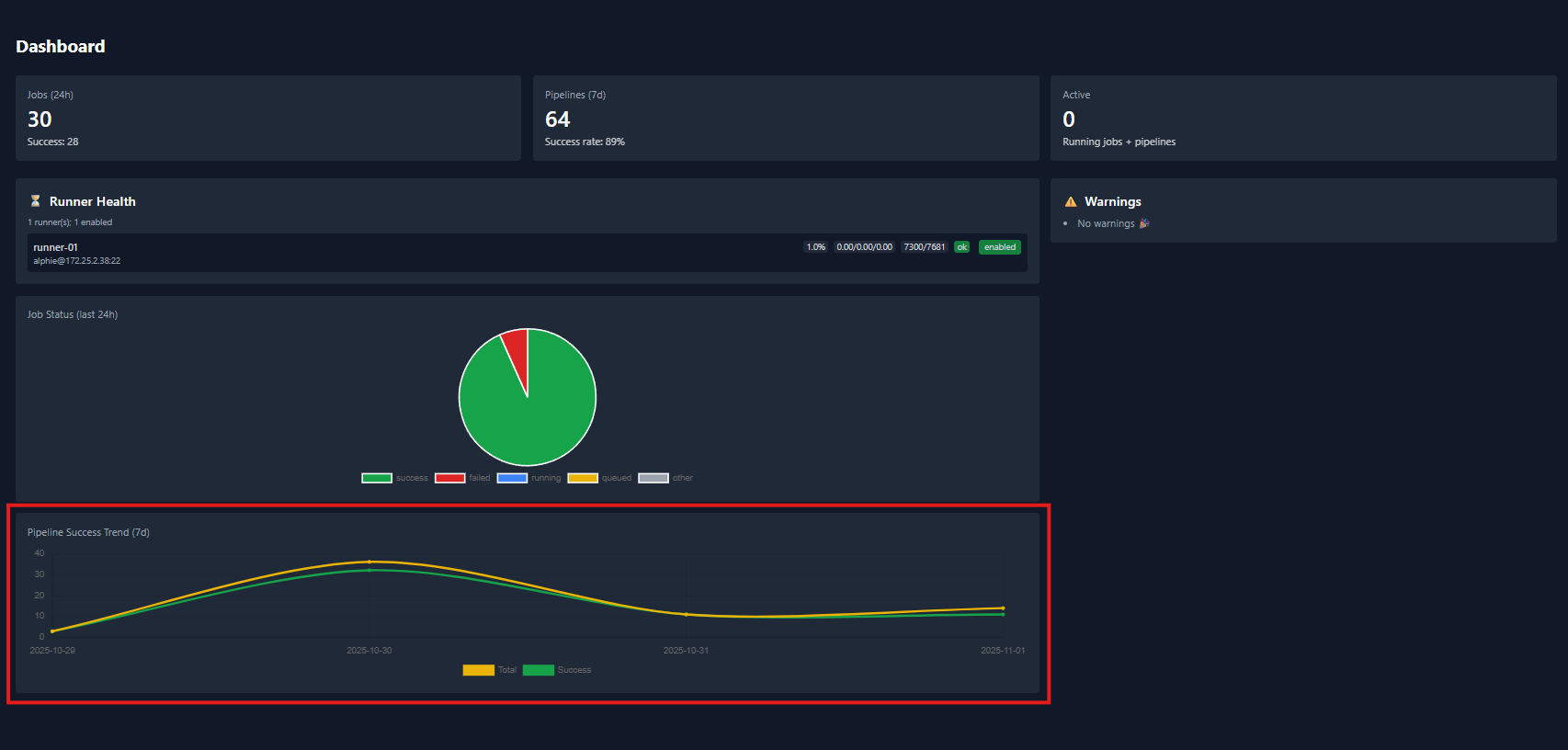Click the trend data point at 2025-10-31
The width and height of the screenshot is (1568, 750).
tap(686, 614)
